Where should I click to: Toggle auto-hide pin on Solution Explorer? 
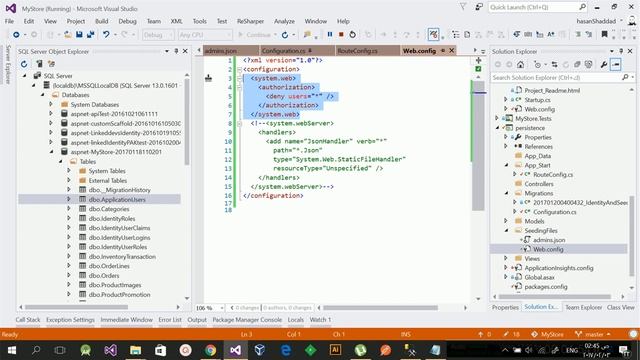pos(621,51)
